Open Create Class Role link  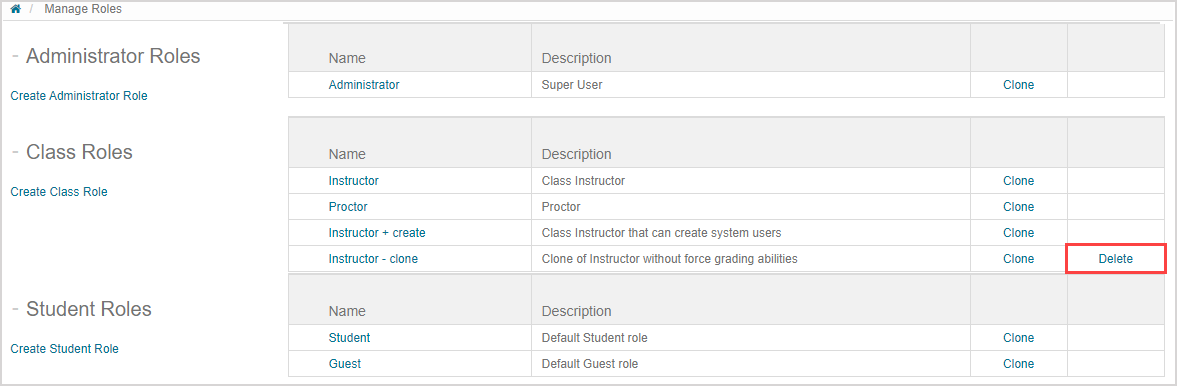(x=59, y=191)
